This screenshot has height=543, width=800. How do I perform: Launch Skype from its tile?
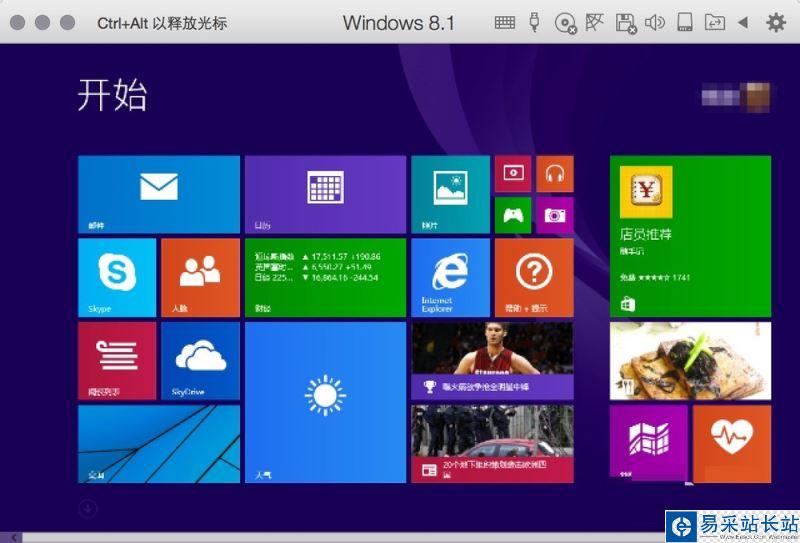117,278
